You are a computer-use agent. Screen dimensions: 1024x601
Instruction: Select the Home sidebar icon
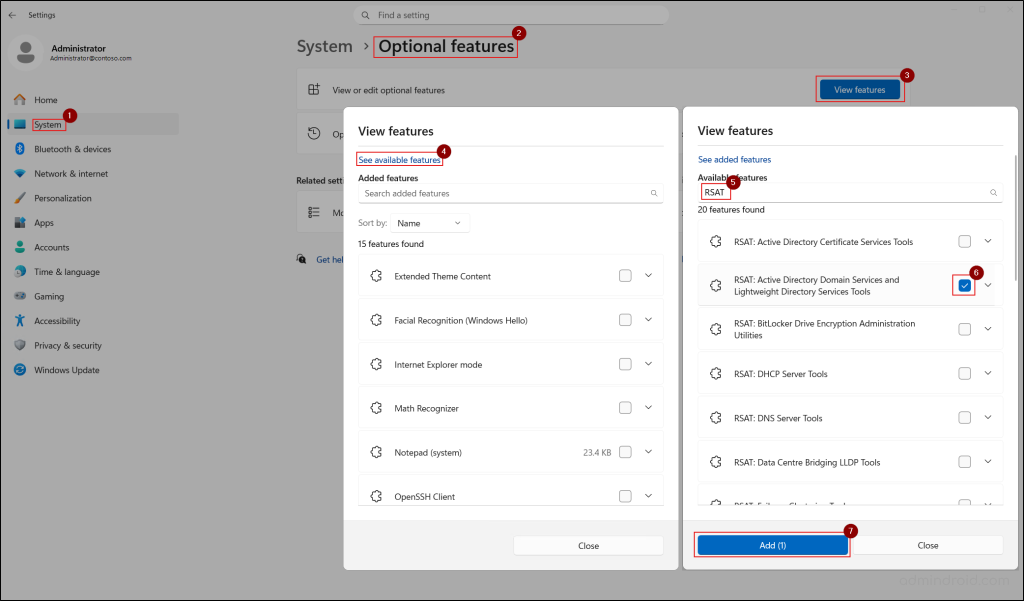click(x=20, y=99)
